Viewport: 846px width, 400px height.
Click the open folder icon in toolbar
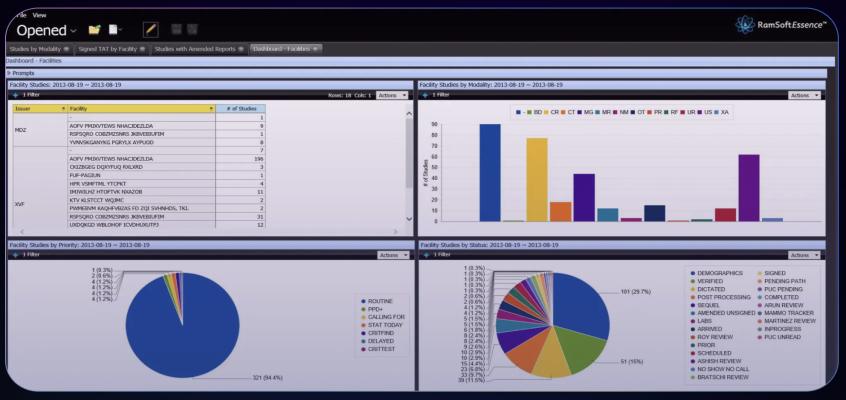tap(94, 30)
